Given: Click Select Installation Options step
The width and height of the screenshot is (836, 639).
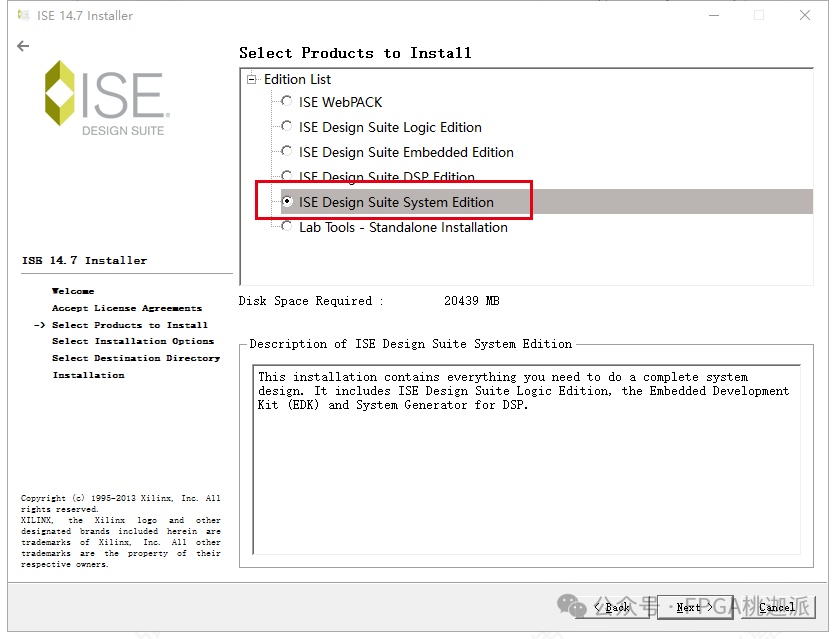Looking at the screenshot, I should click(133, 341).
